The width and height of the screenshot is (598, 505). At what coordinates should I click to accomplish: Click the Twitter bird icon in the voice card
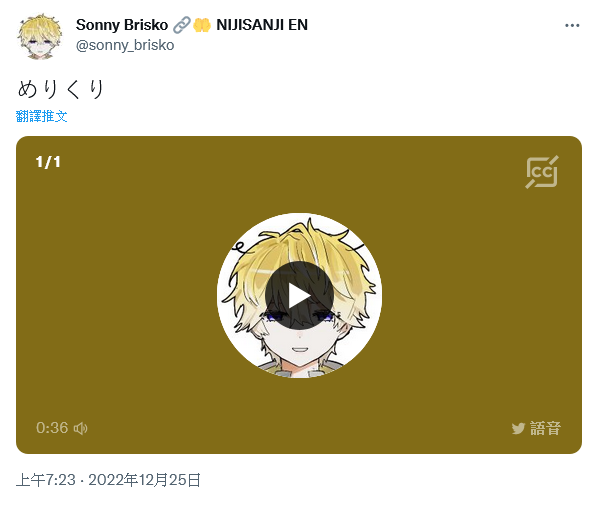tap(518, 428)
